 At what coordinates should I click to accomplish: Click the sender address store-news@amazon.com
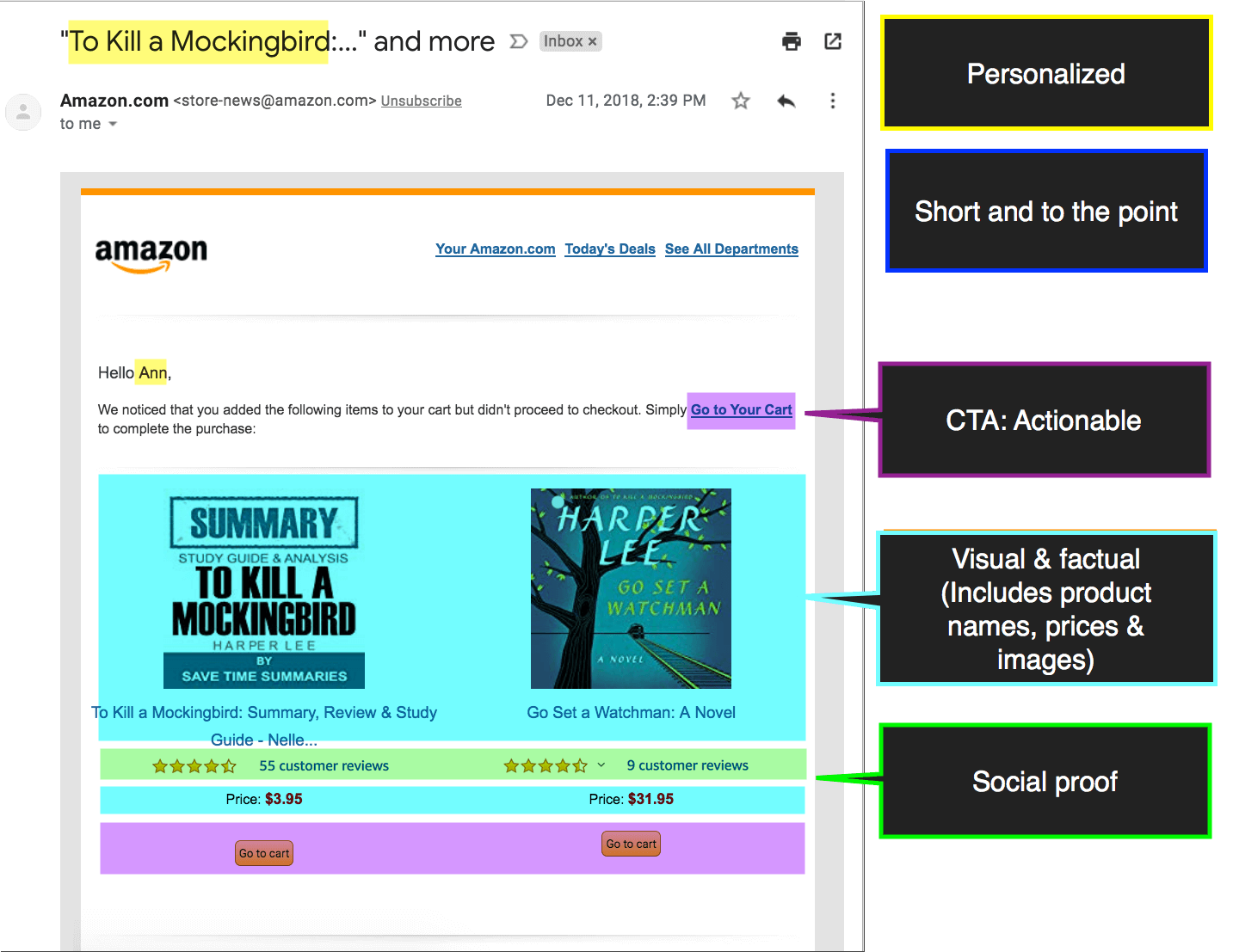[x=275, y=101]
